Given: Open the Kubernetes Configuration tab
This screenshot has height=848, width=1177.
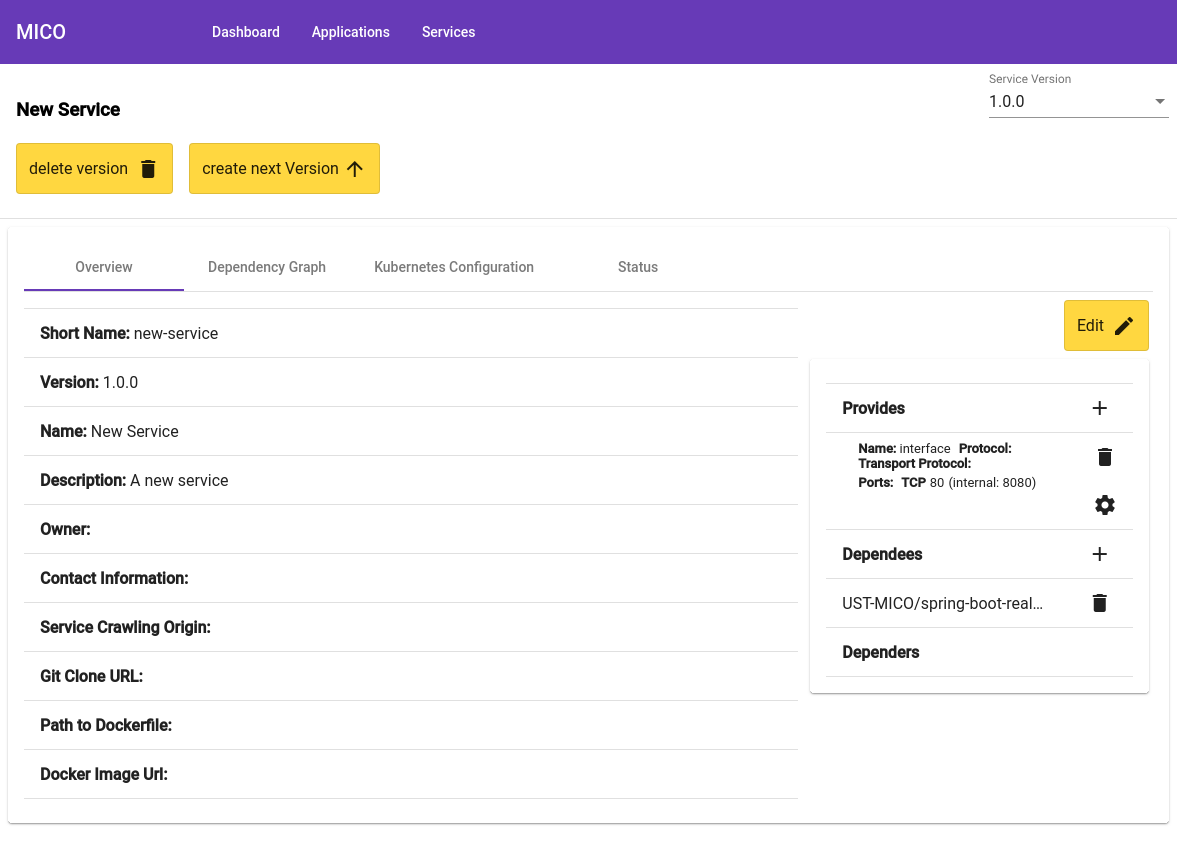Looking at the screenshot, I should pos(453,267).
